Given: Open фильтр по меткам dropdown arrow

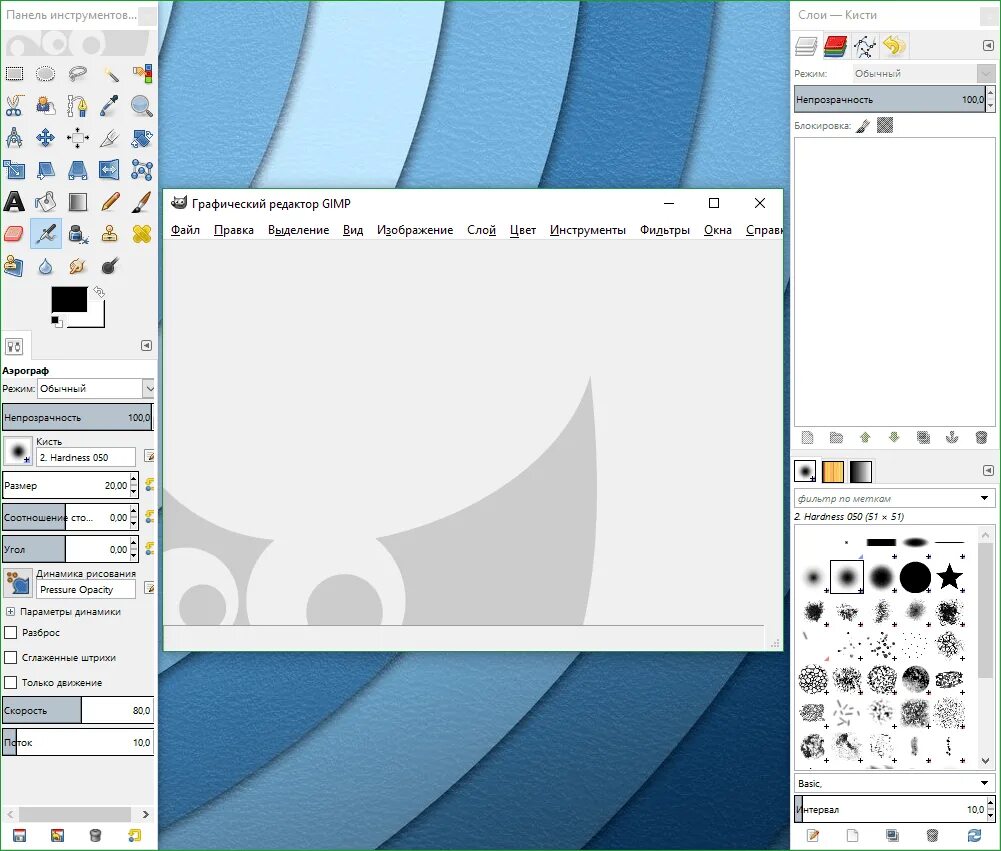Looking at the screenshot, I should click(984, 498).
